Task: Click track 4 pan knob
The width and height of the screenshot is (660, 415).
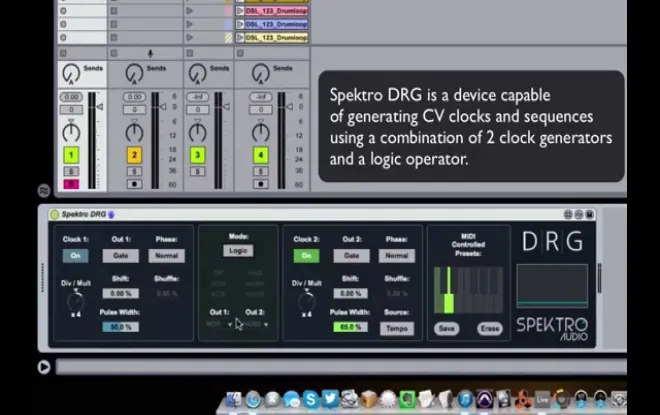Action: pyautogui.click(x=261, y=132)
